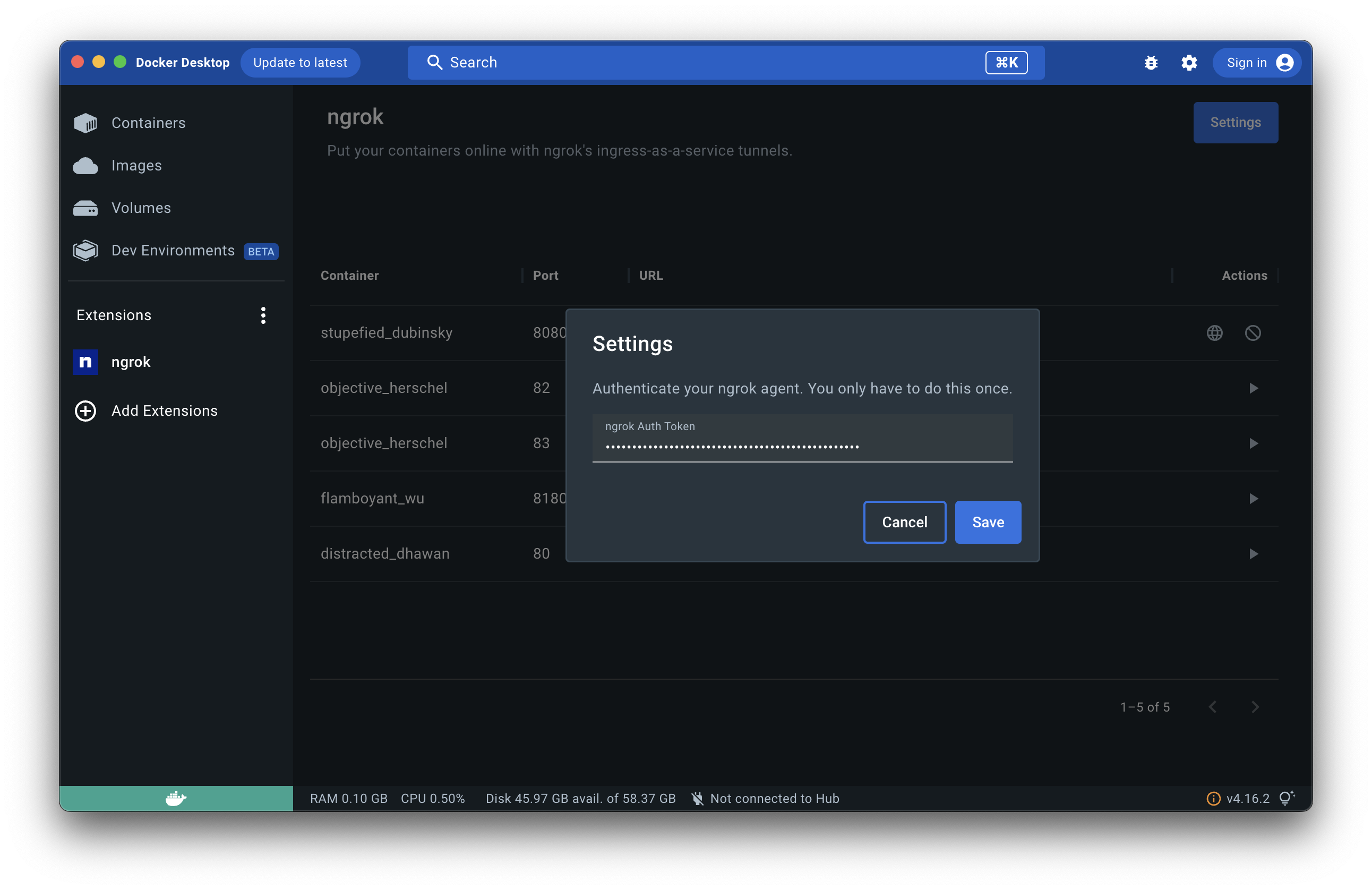Open stupefied_dubinsky tunnel globe icon
Viewport: 1372px width, 890px height.
click(1215, 332)
